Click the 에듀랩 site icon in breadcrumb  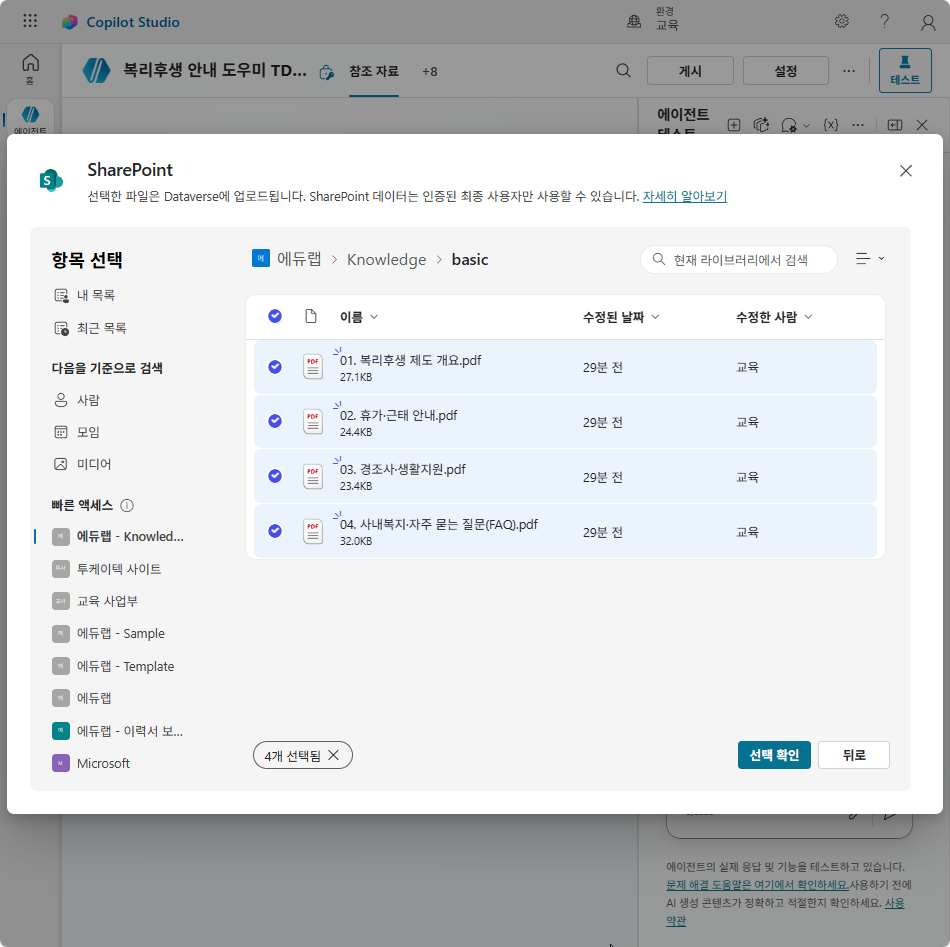click(261, 258)
